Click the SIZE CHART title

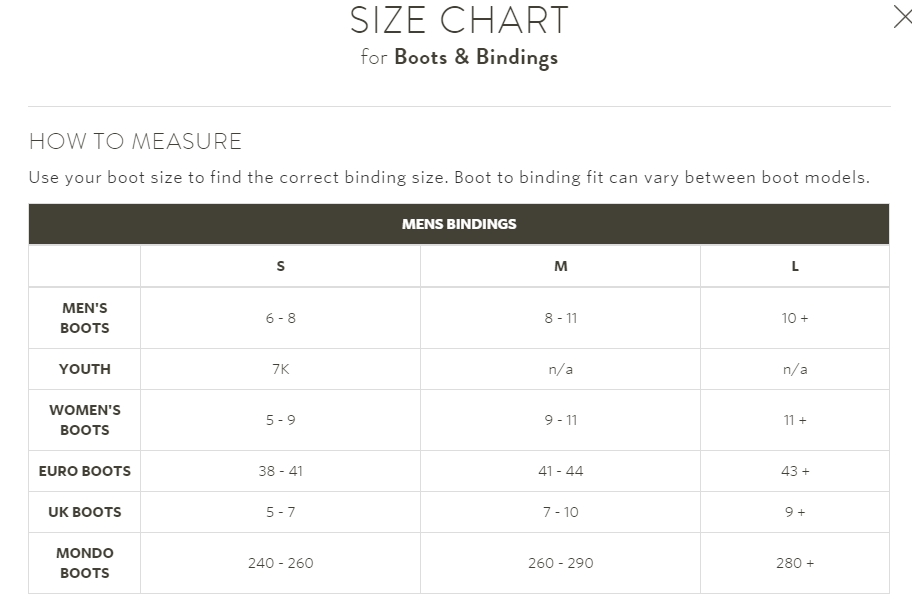[x=458, y=20]
